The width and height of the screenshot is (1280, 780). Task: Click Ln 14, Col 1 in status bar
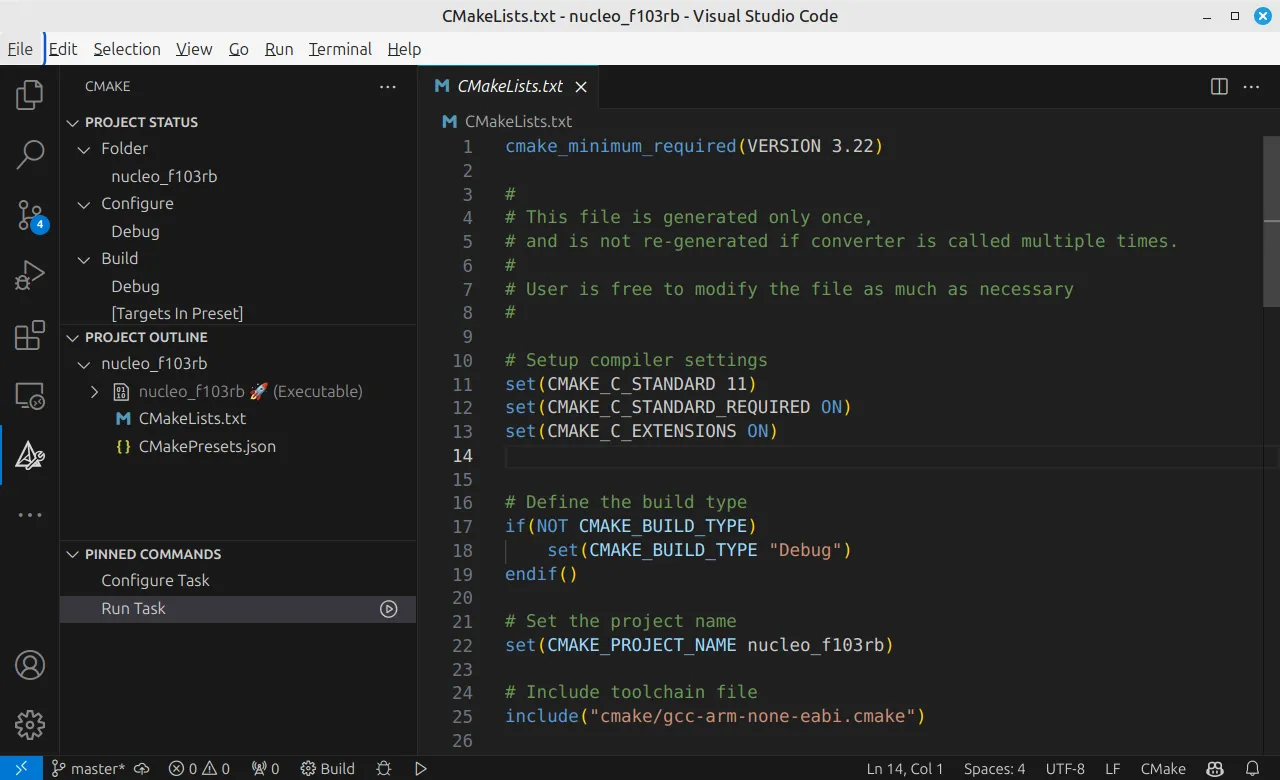click(x=905, y=768)
